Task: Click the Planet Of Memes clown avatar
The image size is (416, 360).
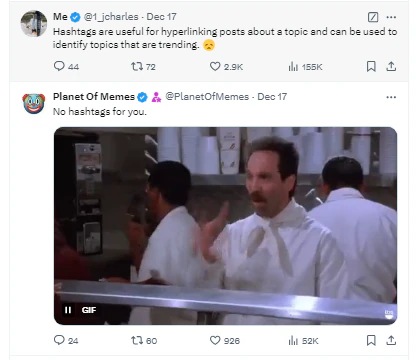Action: tap(34, 103)
